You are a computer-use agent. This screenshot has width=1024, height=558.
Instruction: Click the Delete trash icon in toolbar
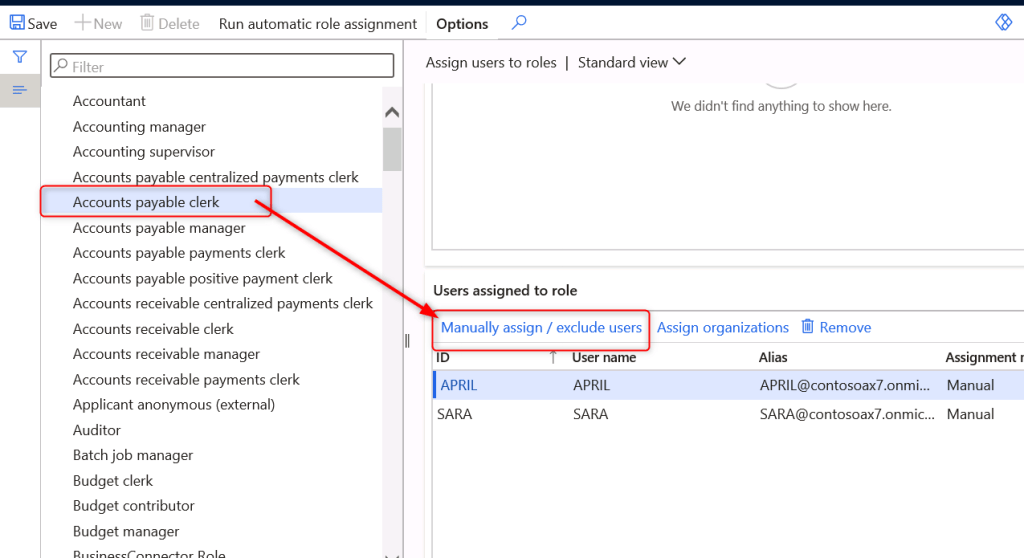(147, 23)
